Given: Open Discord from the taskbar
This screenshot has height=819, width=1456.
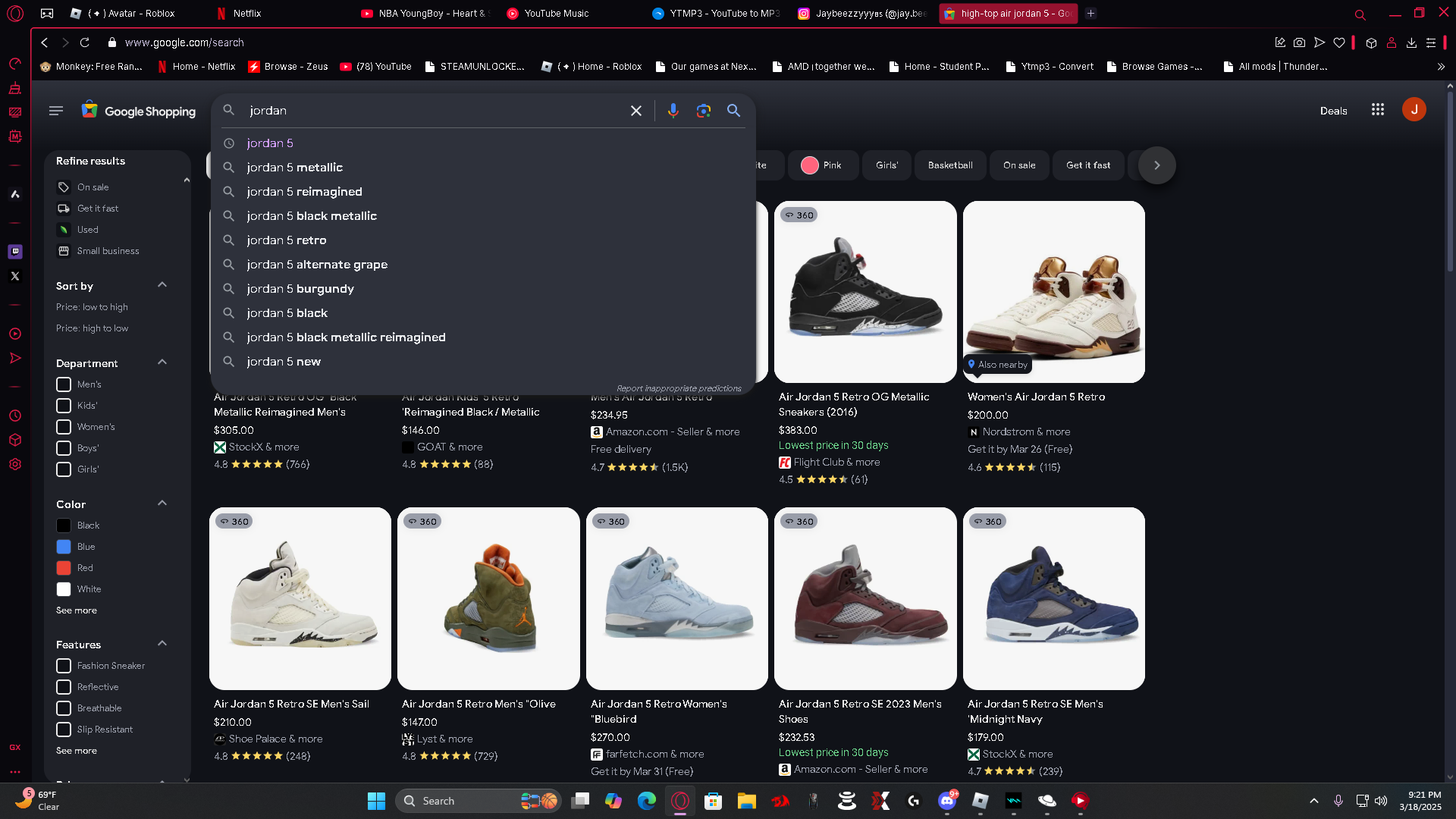Looking at the screenshot, I should 947,801.
